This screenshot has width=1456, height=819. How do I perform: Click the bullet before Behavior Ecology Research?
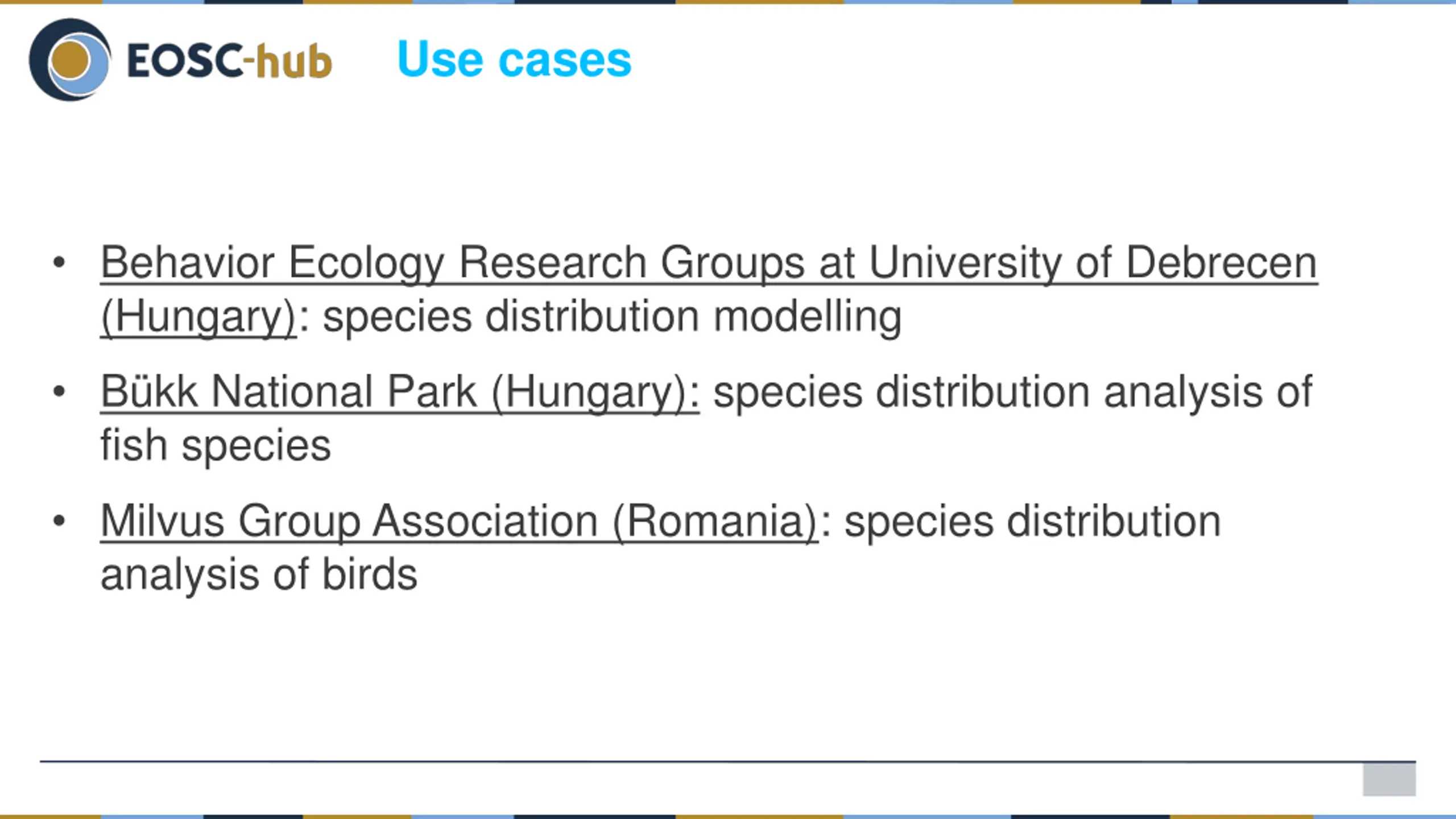pos(59,262)
